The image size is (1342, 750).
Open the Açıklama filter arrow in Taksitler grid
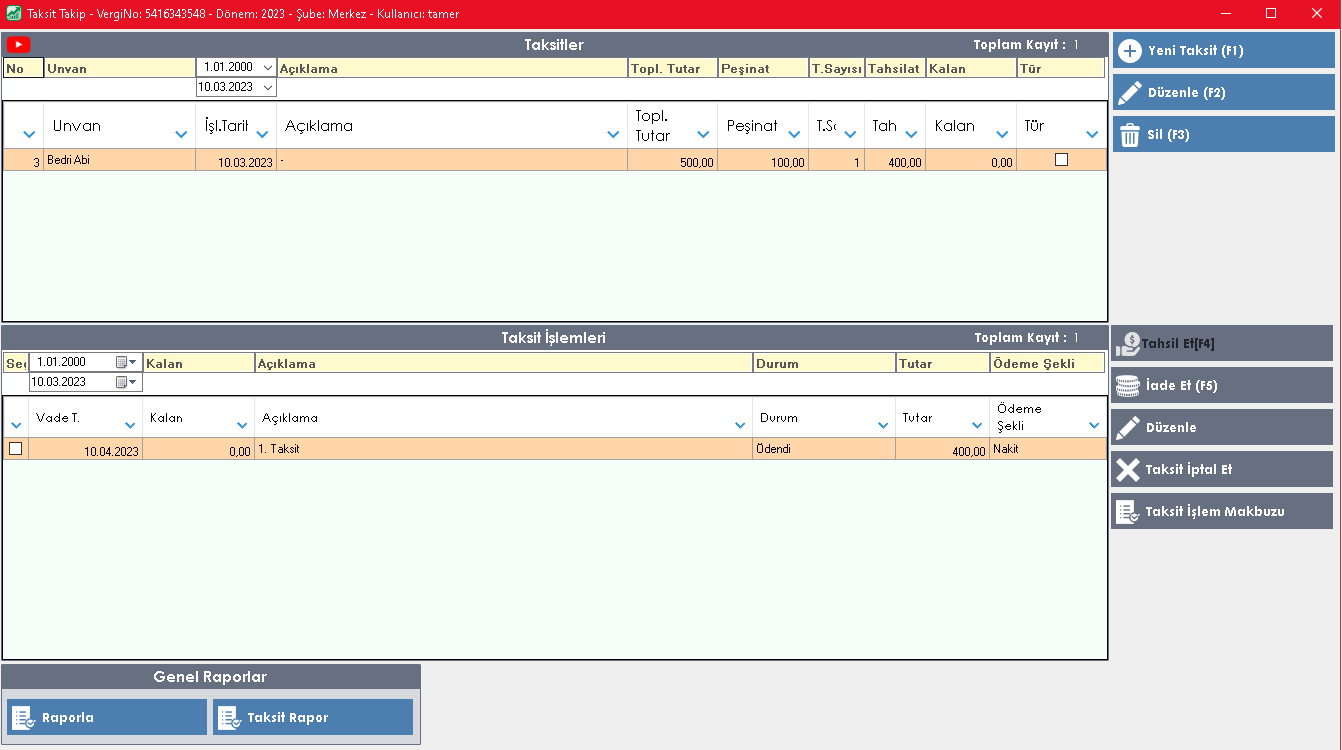(x=612, y=134)
